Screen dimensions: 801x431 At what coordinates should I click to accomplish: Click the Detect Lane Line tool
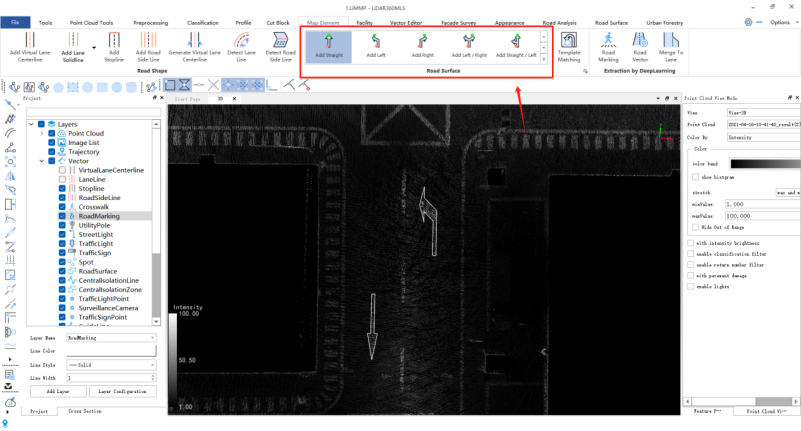click(241, 47)
